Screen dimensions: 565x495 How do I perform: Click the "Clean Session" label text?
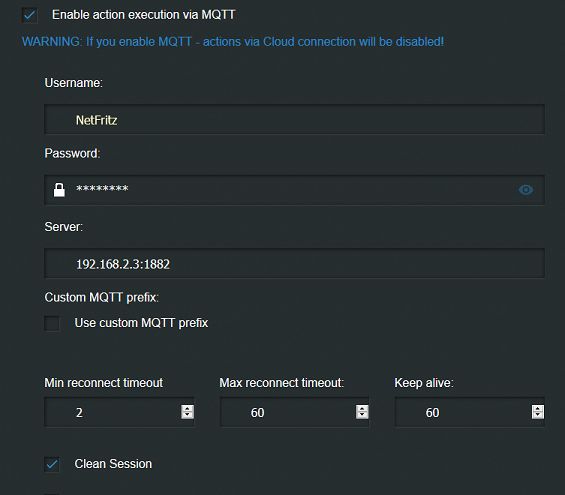point(113,464)
